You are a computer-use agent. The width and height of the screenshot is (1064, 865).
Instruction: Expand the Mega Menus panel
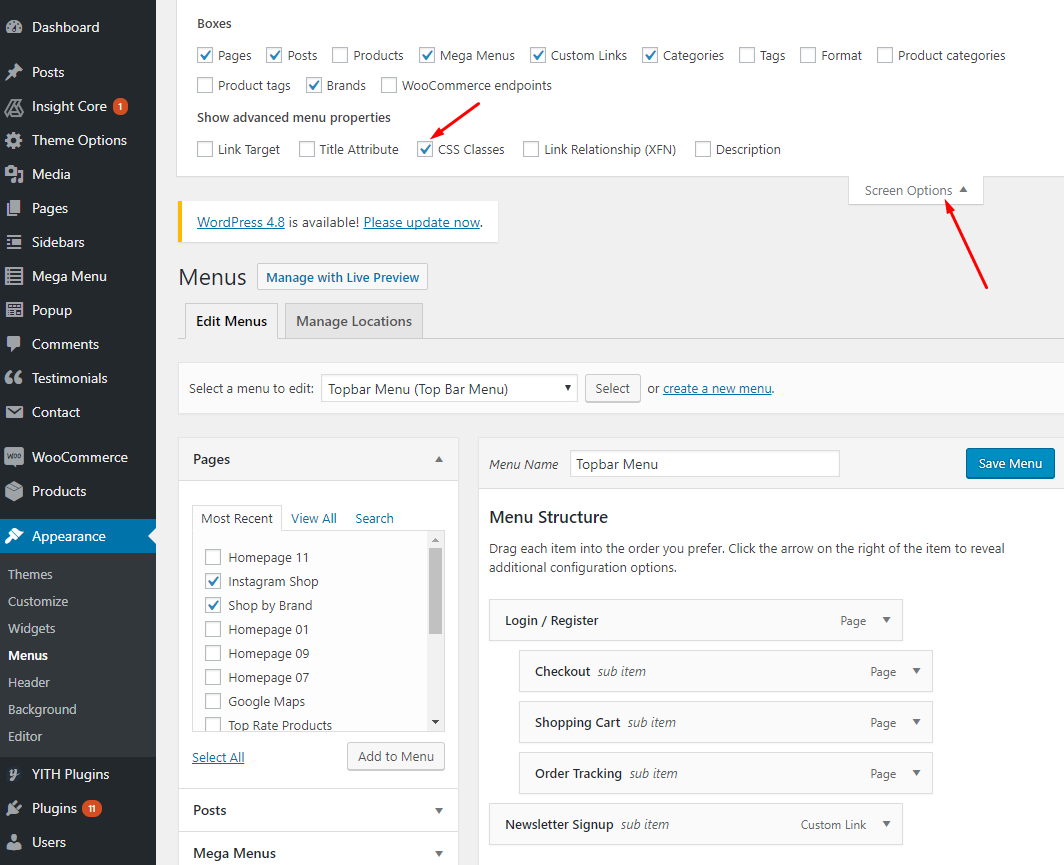(439, 853)
